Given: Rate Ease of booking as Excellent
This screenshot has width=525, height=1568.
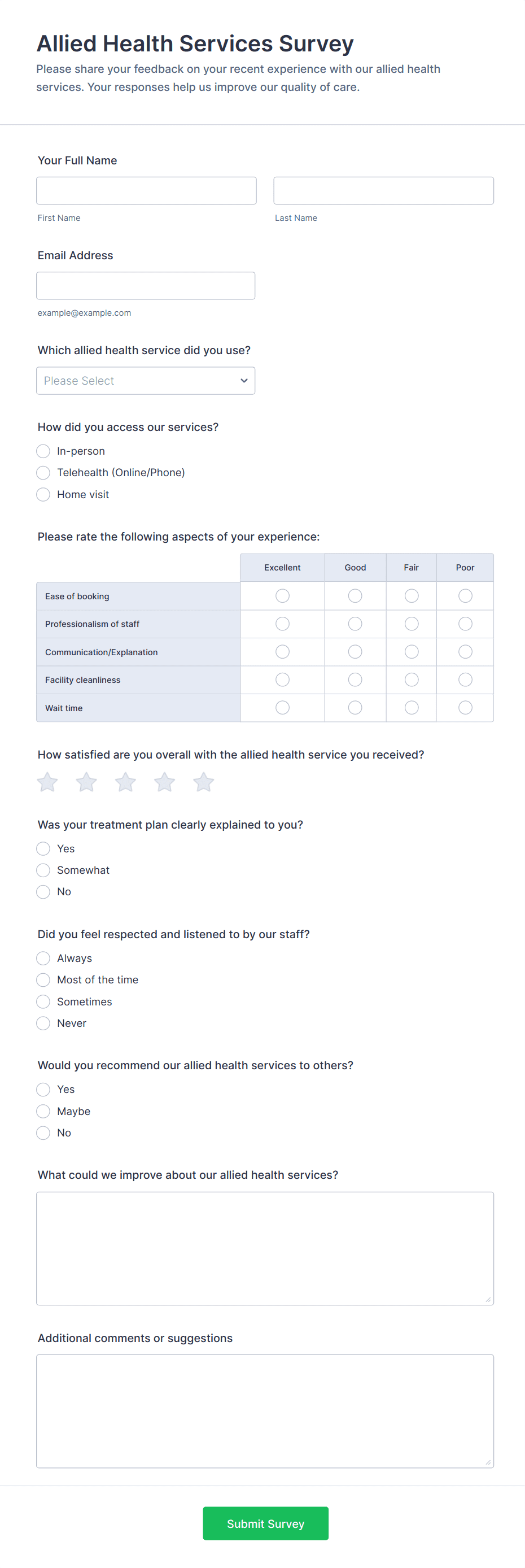Looking at the screenshot, I should [282, 596].
